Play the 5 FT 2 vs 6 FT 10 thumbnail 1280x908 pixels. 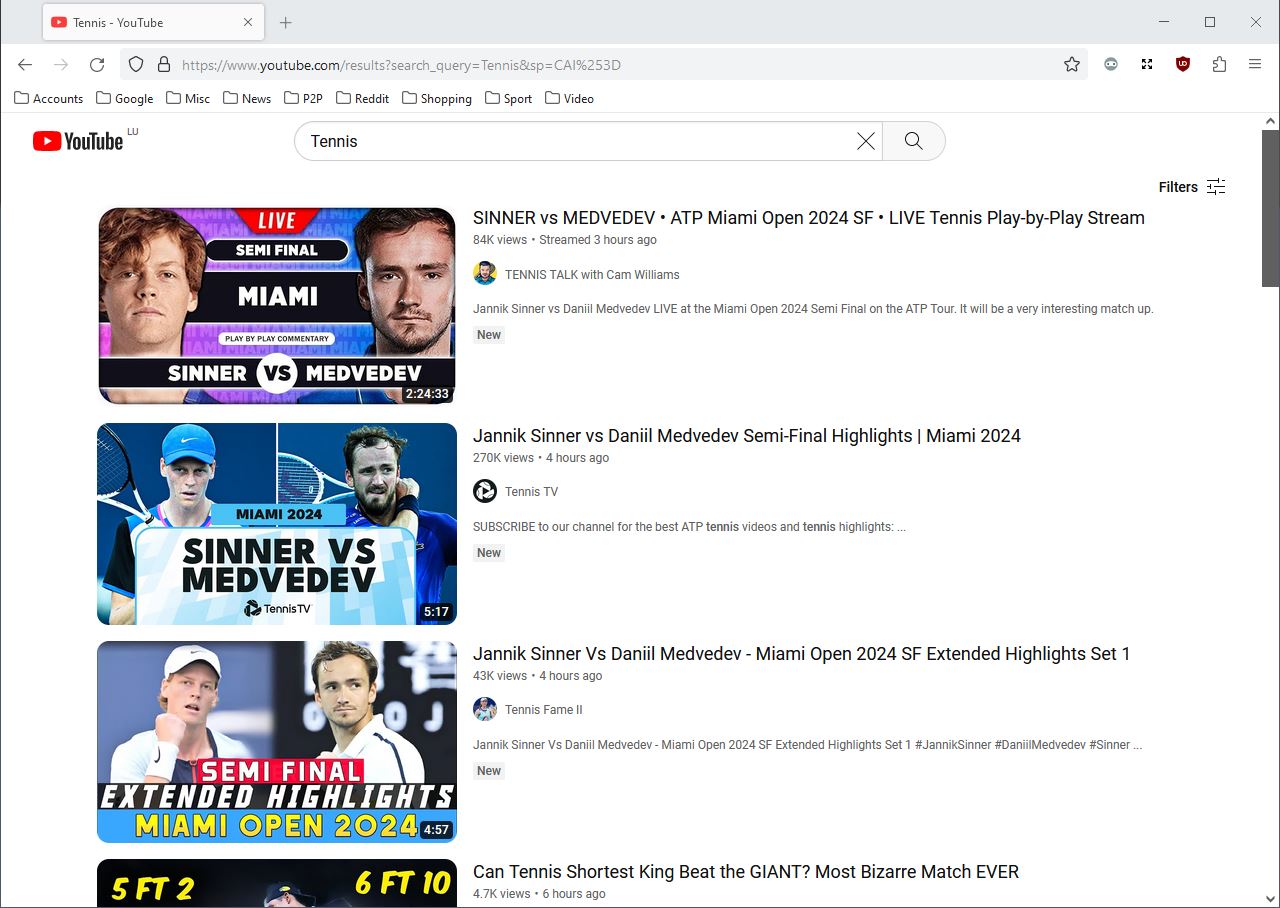coord(277,883)
